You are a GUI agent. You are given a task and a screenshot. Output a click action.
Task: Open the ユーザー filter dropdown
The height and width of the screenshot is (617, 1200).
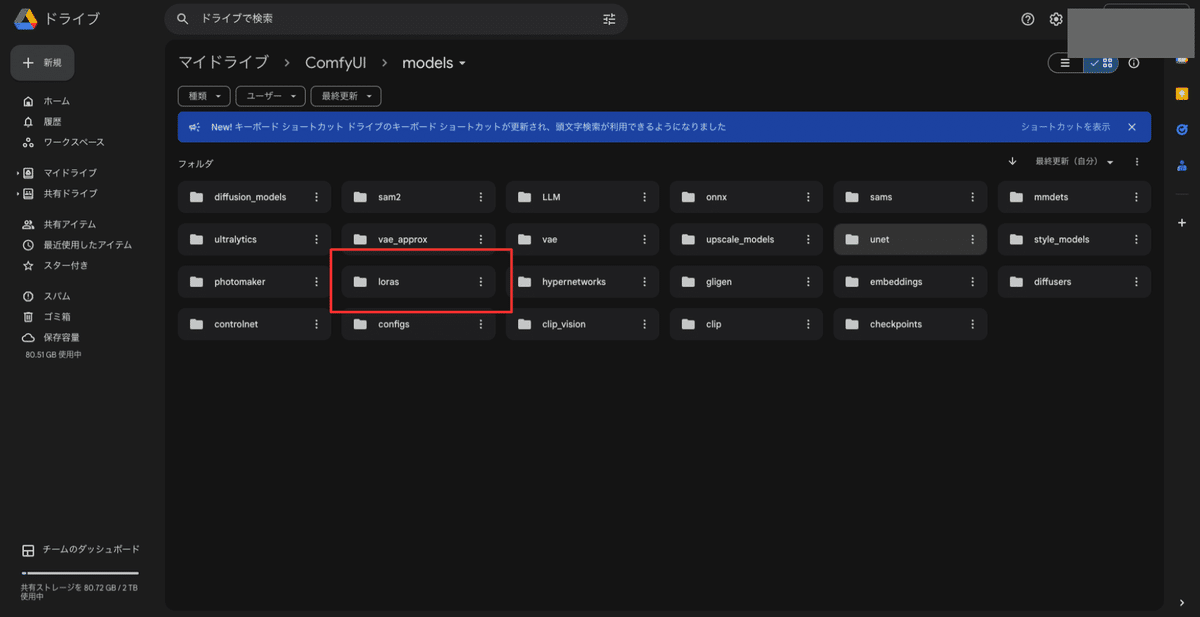coord(270,96)
